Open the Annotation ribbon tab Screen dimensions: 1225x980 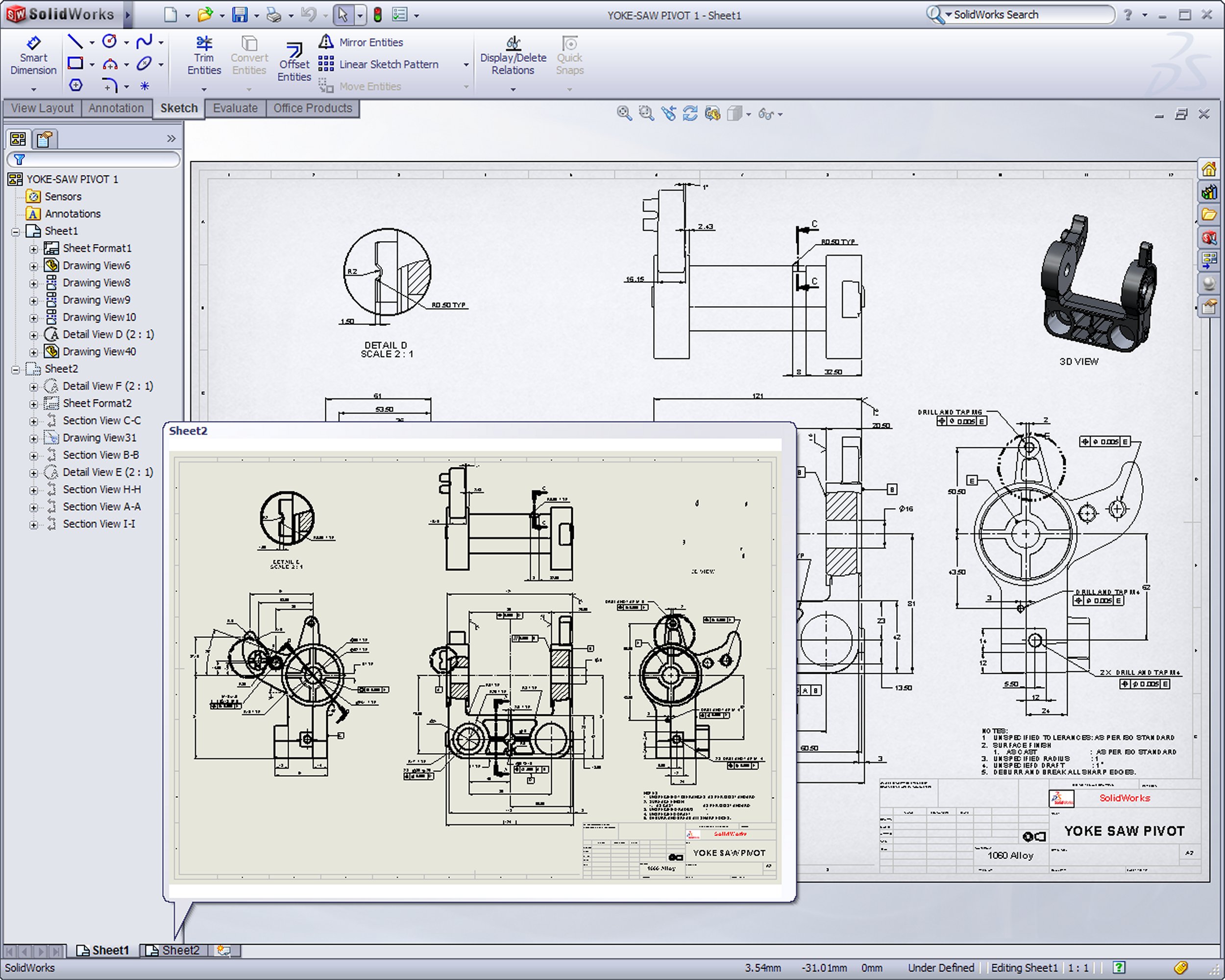point(116,108)
